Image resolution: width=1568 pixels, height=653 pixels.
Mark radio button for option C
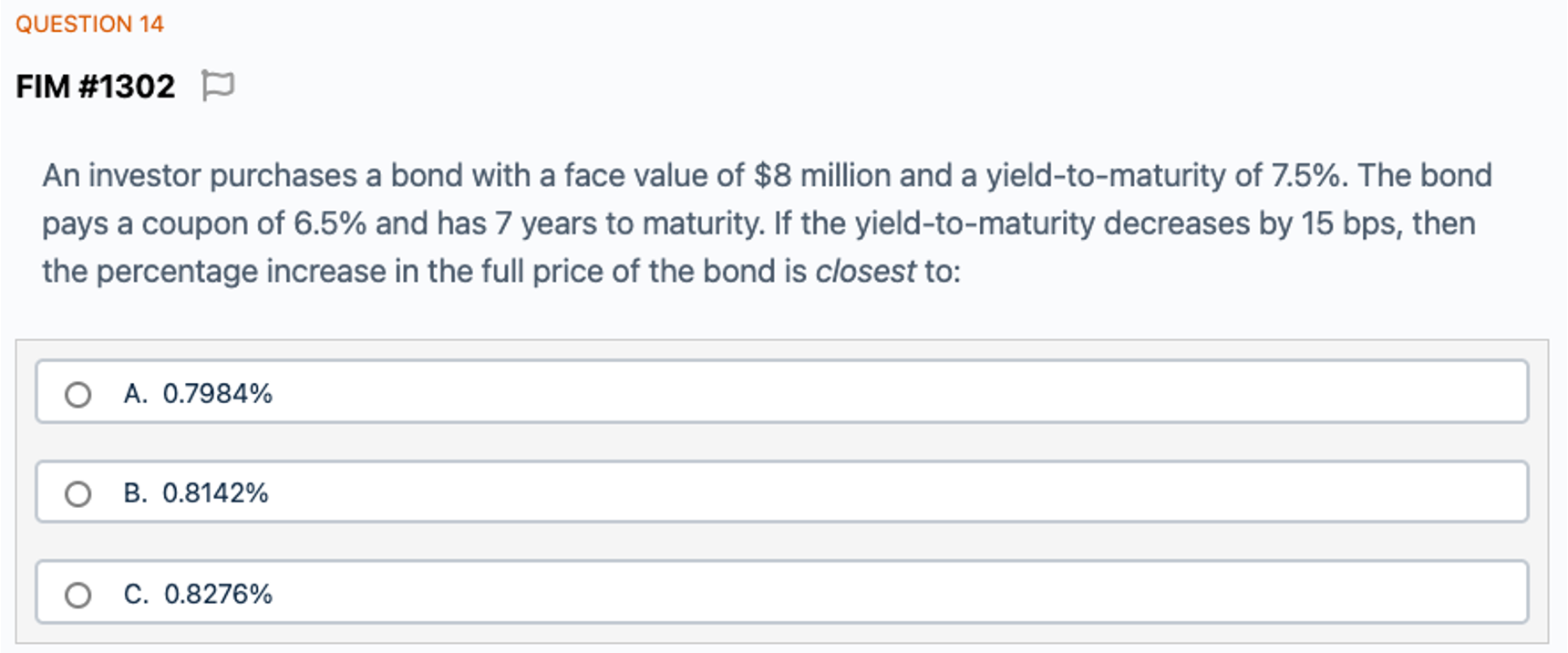[78, 595]
